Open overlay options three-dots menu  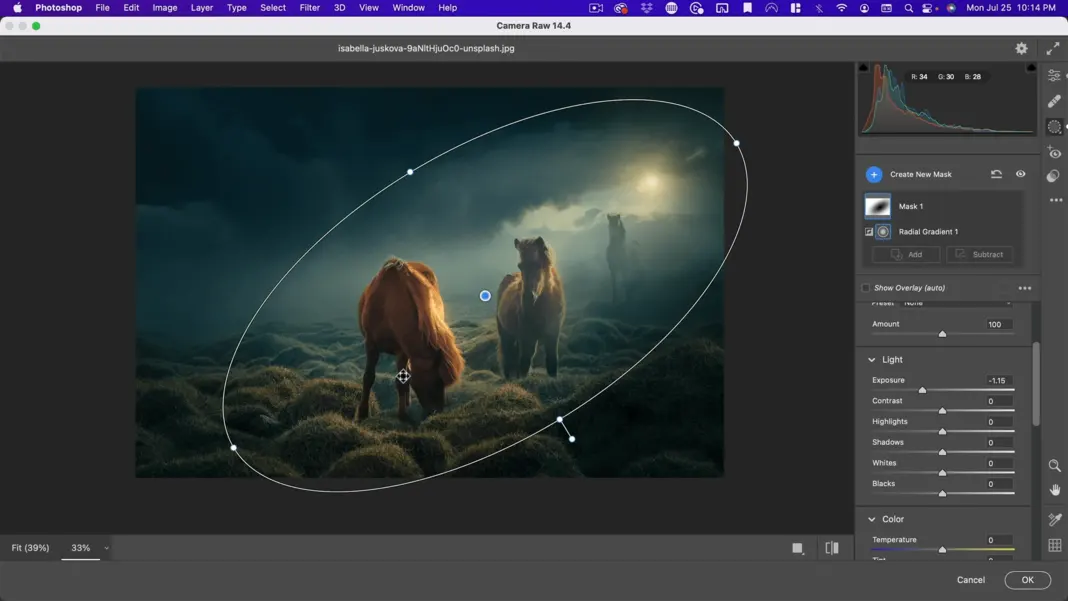1024,288
